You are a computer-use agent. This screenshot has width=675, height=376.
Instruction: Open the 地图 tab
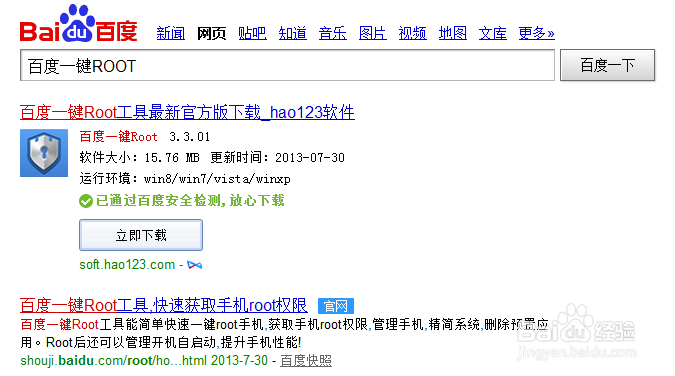452,33
